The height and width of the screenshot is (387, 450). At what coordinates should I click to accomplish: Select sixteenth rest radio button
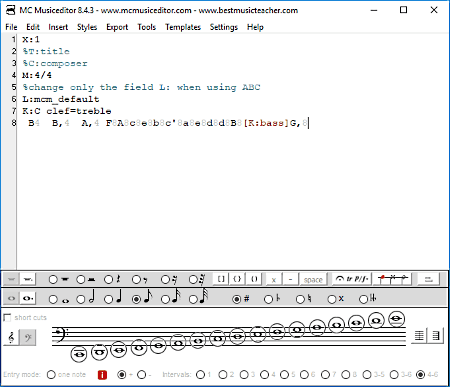(x=165, y=279)
